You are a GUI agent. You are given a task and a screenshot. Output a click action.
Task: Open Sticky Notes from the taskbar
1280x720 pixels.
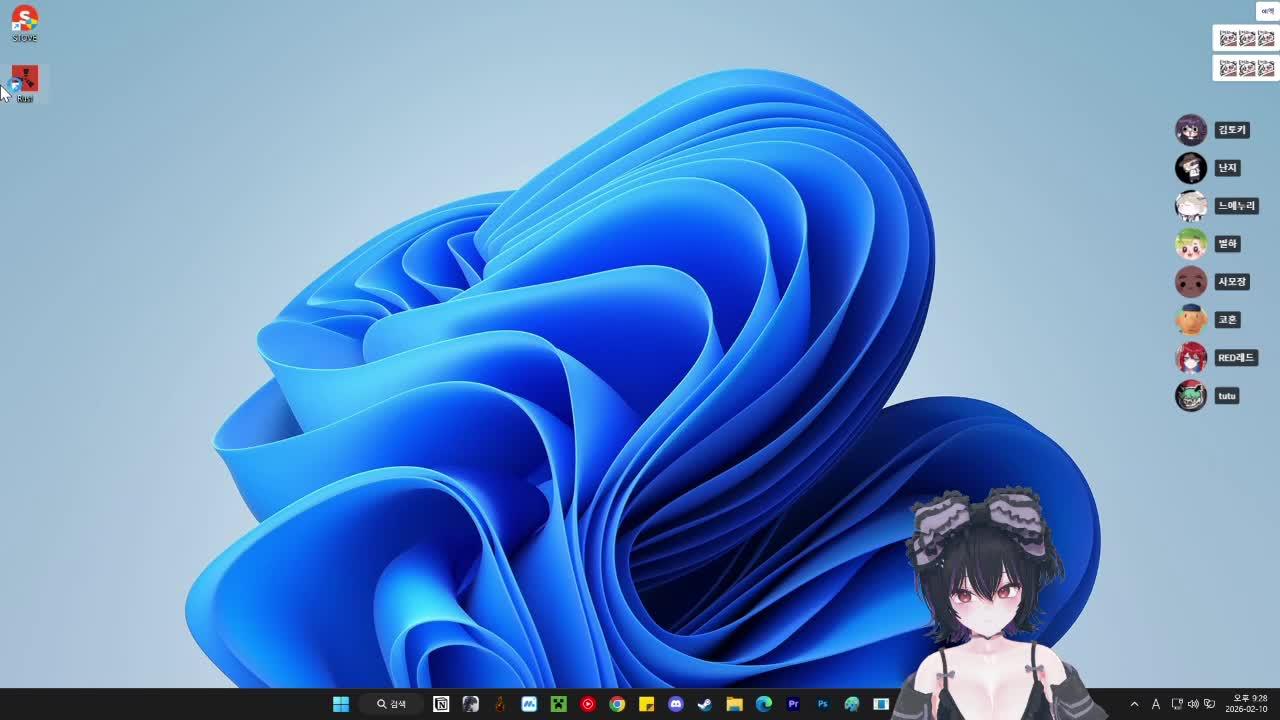coord(646,703)
